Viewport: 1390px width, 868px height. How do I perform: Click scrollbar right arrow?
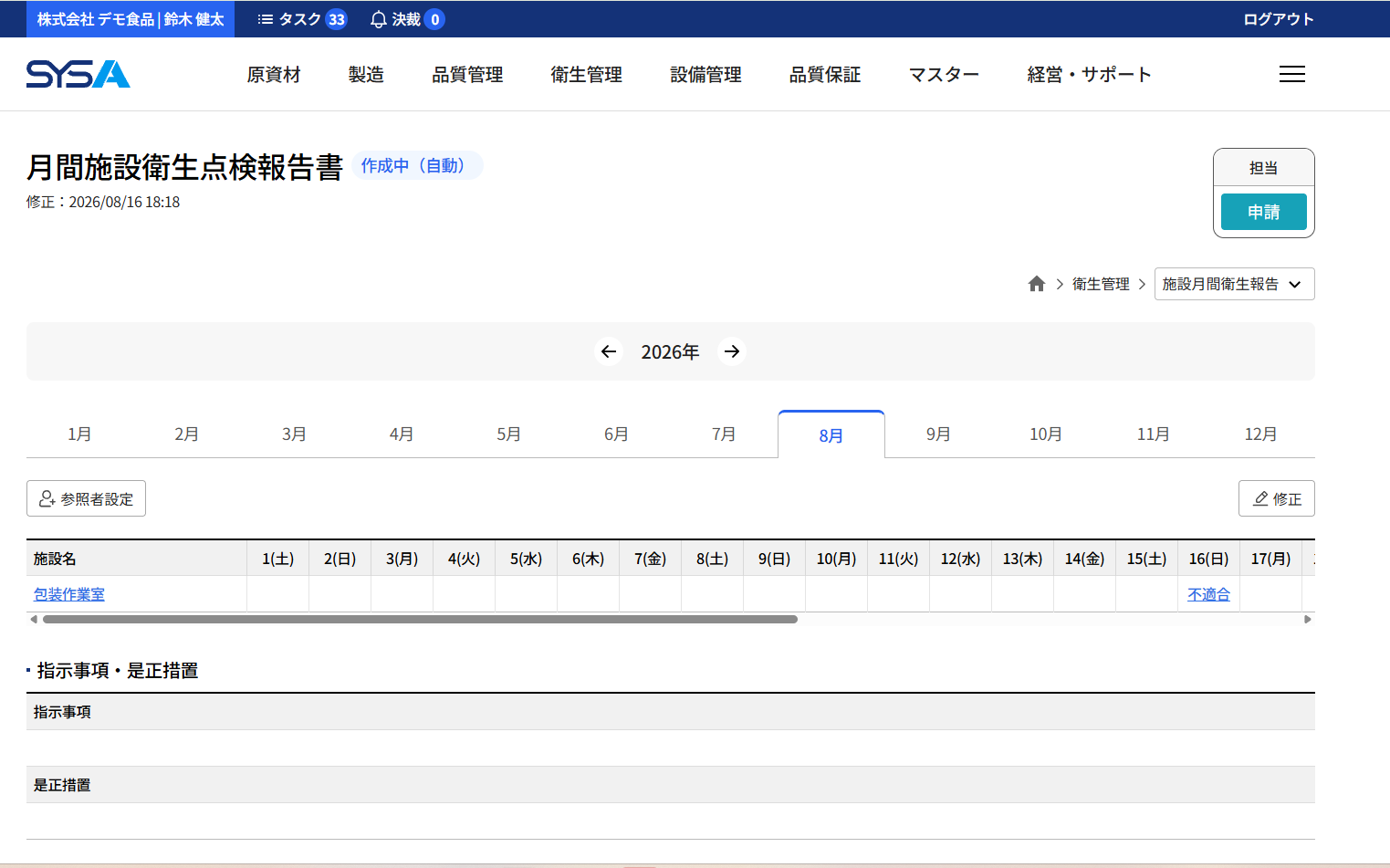[1308, 619]
